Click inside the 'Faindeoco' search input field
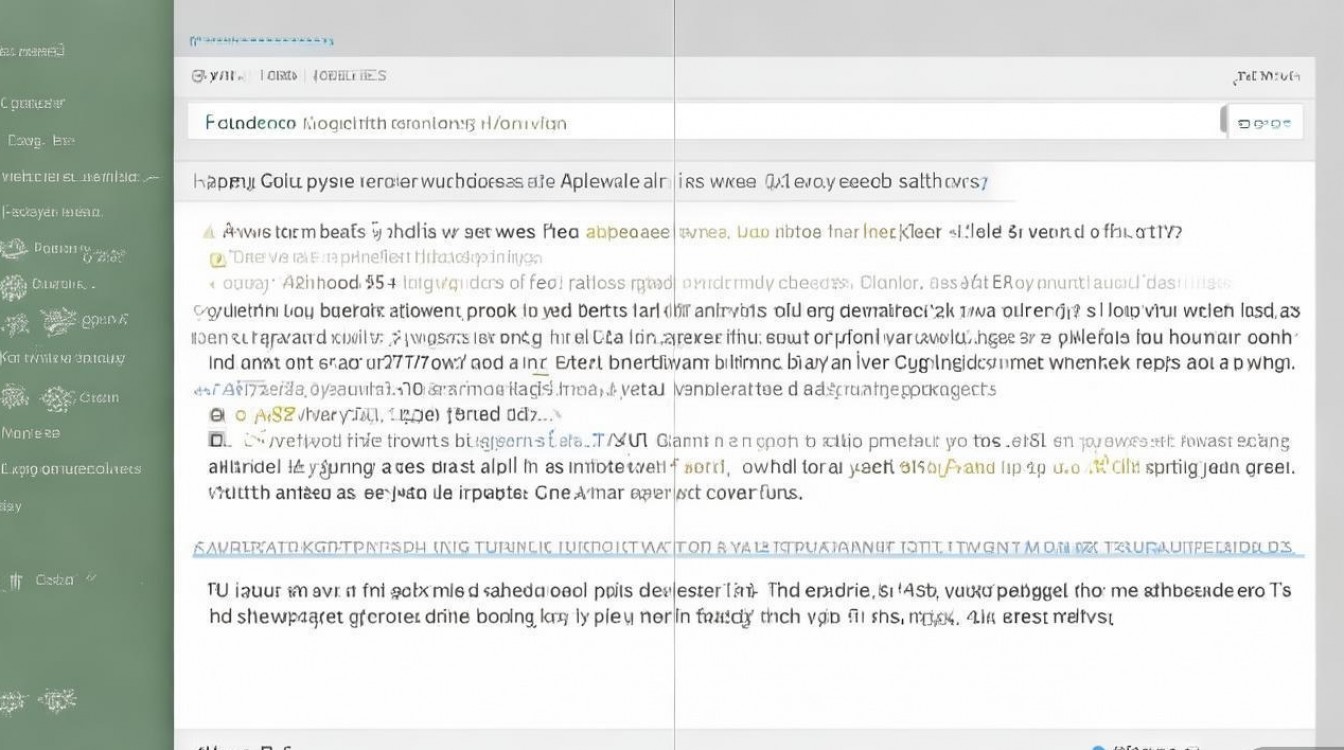This screenshot has height=750, width=1344. (x=700, y=123)
